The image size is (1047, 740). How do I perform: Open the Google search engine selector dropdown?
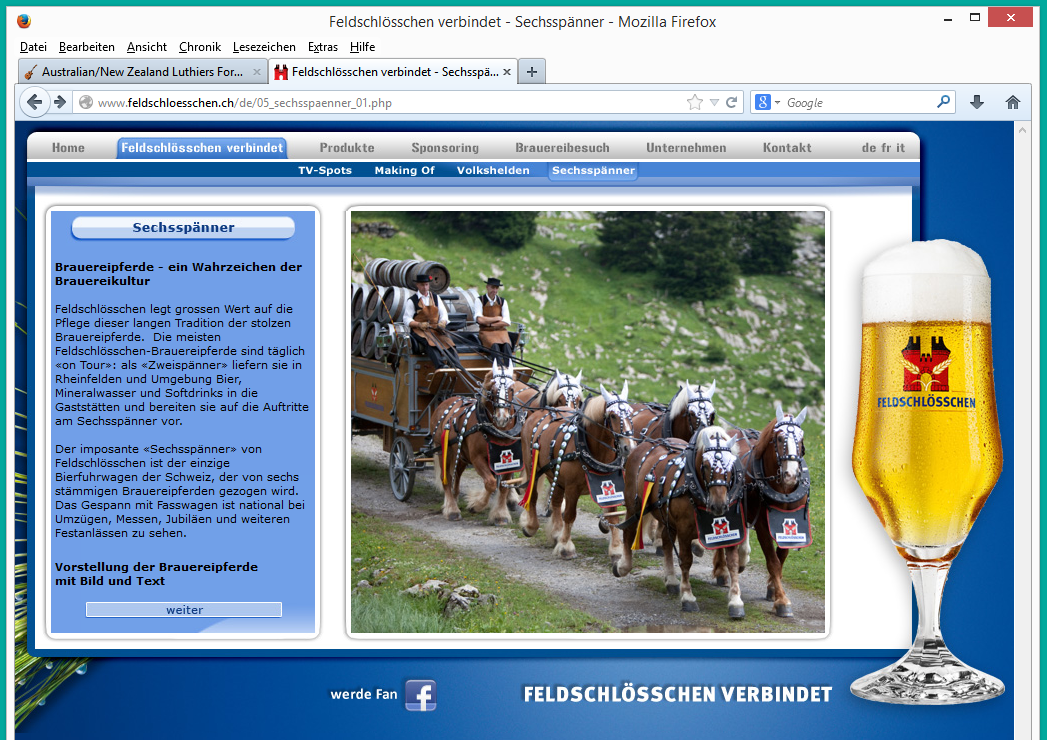coord(767,102)
